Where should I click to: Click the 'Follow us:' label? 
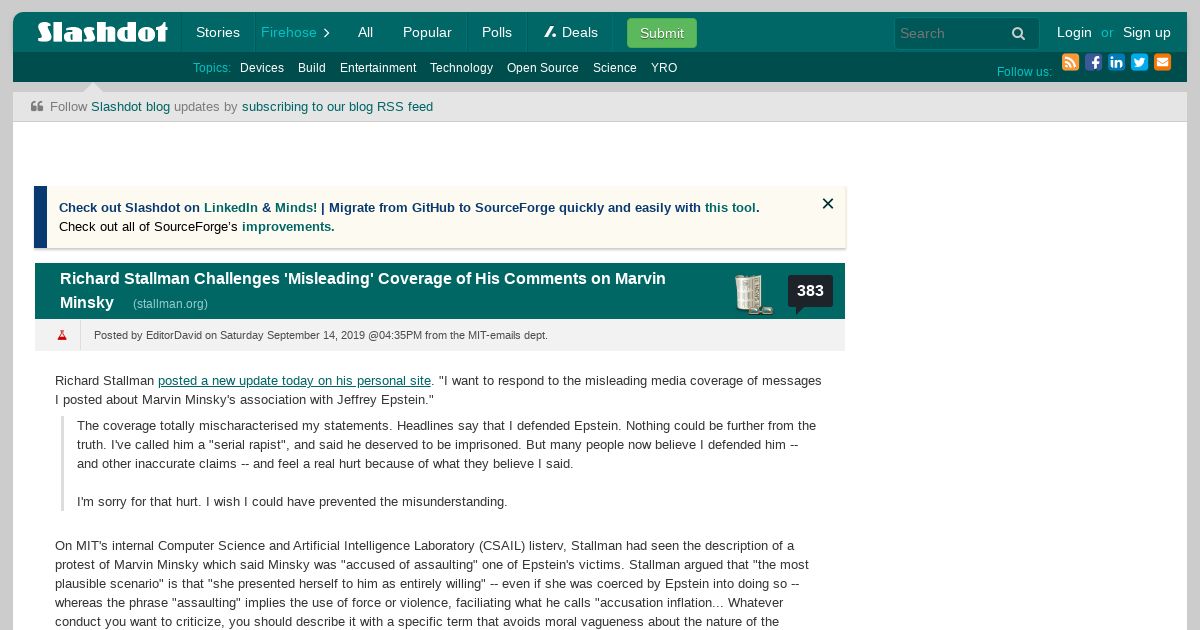(1024, 72)
